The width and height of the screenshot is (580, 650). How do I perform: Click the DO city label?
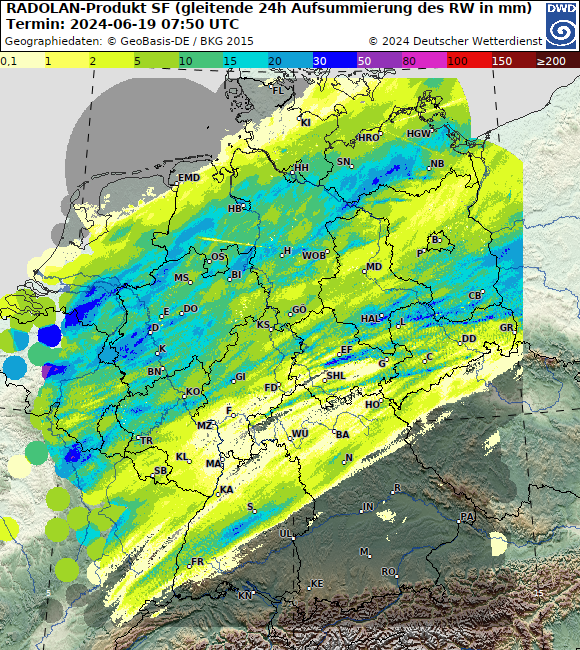click(x=191, y=308)
